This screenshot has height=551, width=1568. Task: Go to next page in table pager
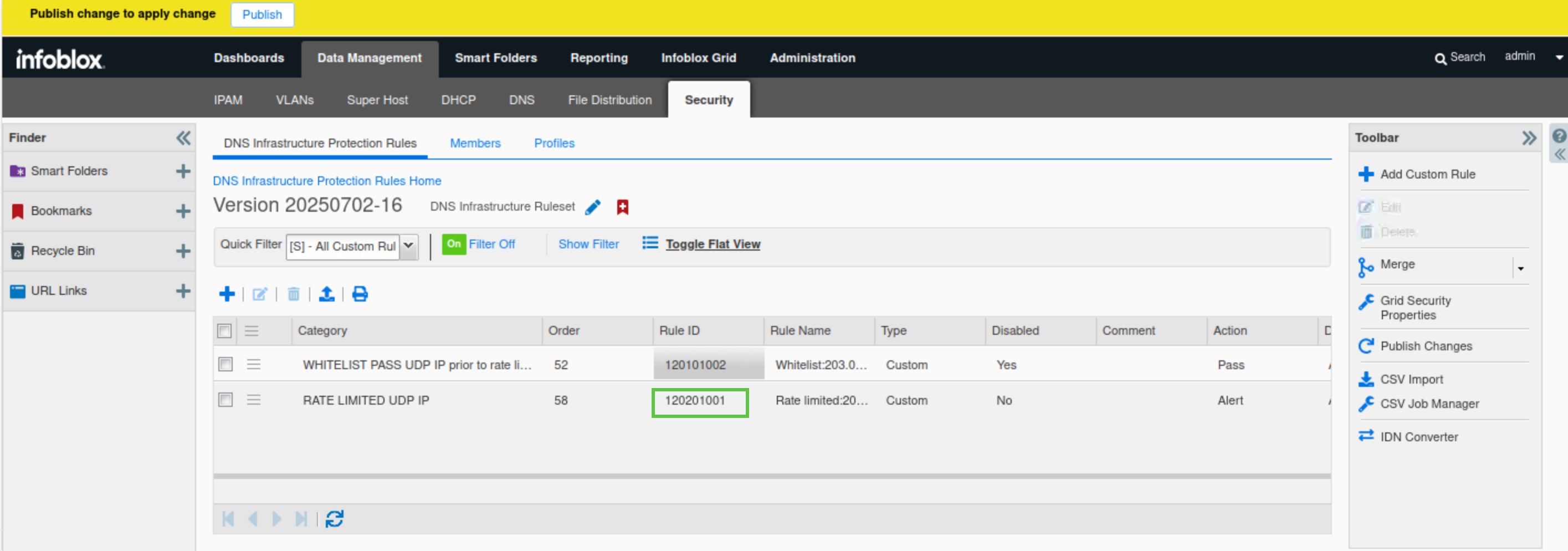(277, 519)
